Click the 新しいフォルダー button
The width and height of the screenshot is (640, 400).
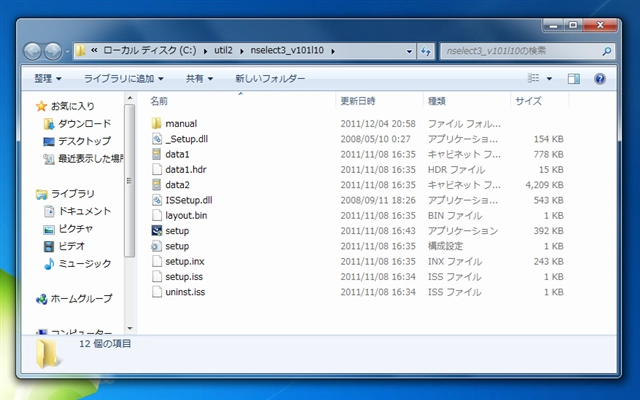click(270, 78)
